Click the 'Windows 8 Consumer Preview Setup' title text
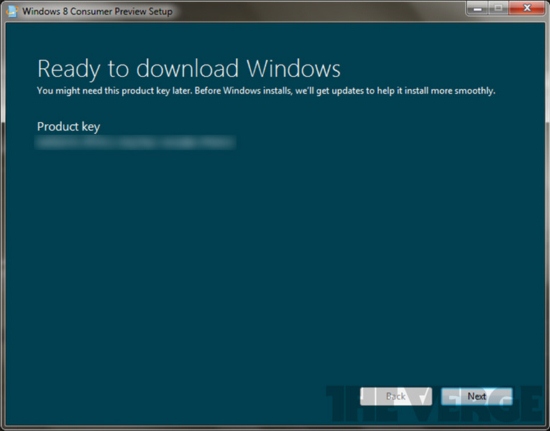Image resolution: width=550 pixels, height=431 pixels. pos(97,11)
